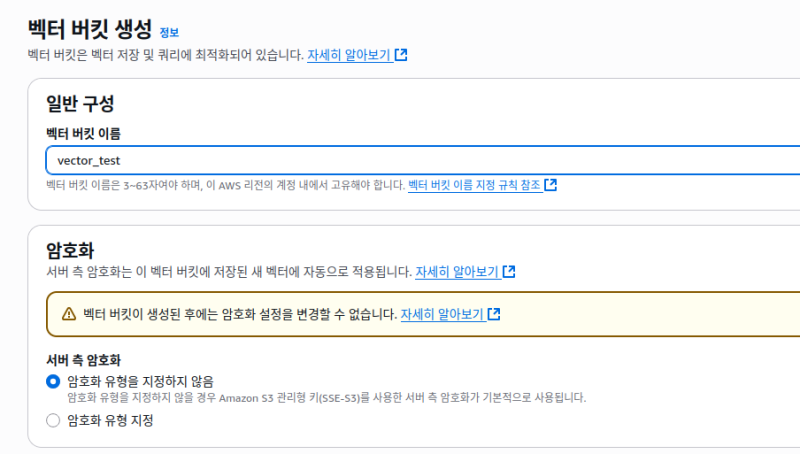Click external-link icon beside the naming rules link
800x454 pixels.
click(x=551, y=185)
